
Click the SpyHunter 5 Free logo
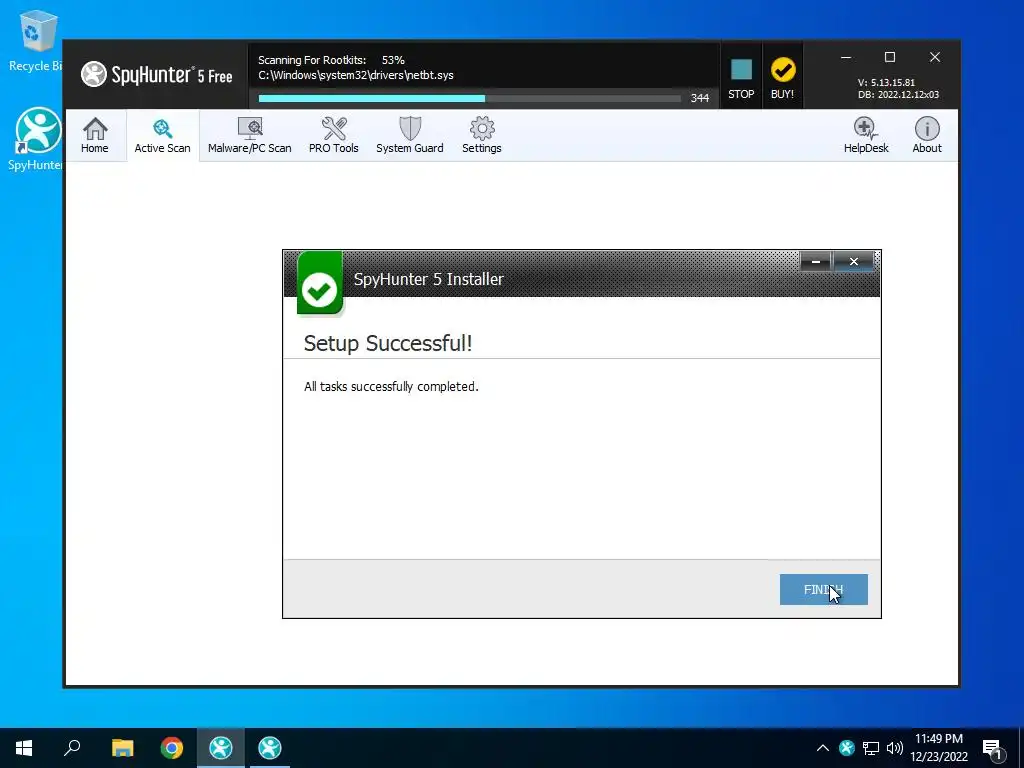point(157,75)
